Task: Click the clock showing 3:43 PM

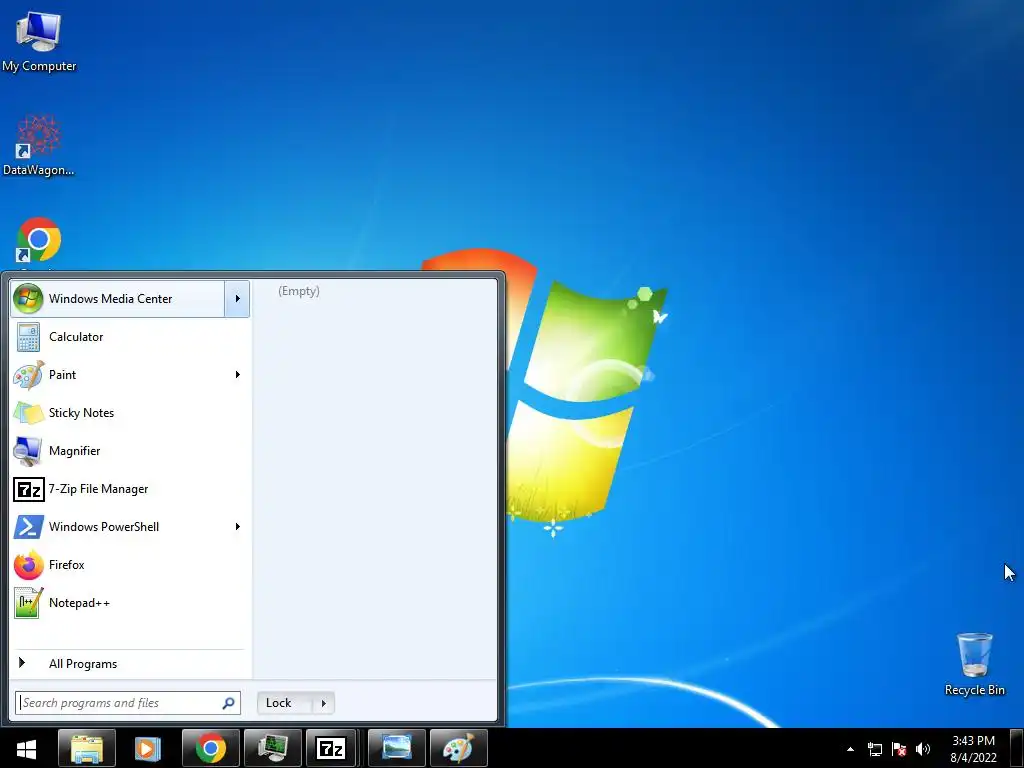Action: click(x=973, y=749)
